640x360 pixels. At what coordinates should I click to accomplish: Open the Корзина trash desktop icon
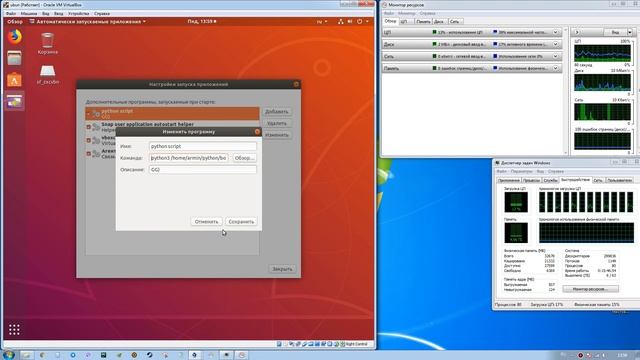point(47,43)
